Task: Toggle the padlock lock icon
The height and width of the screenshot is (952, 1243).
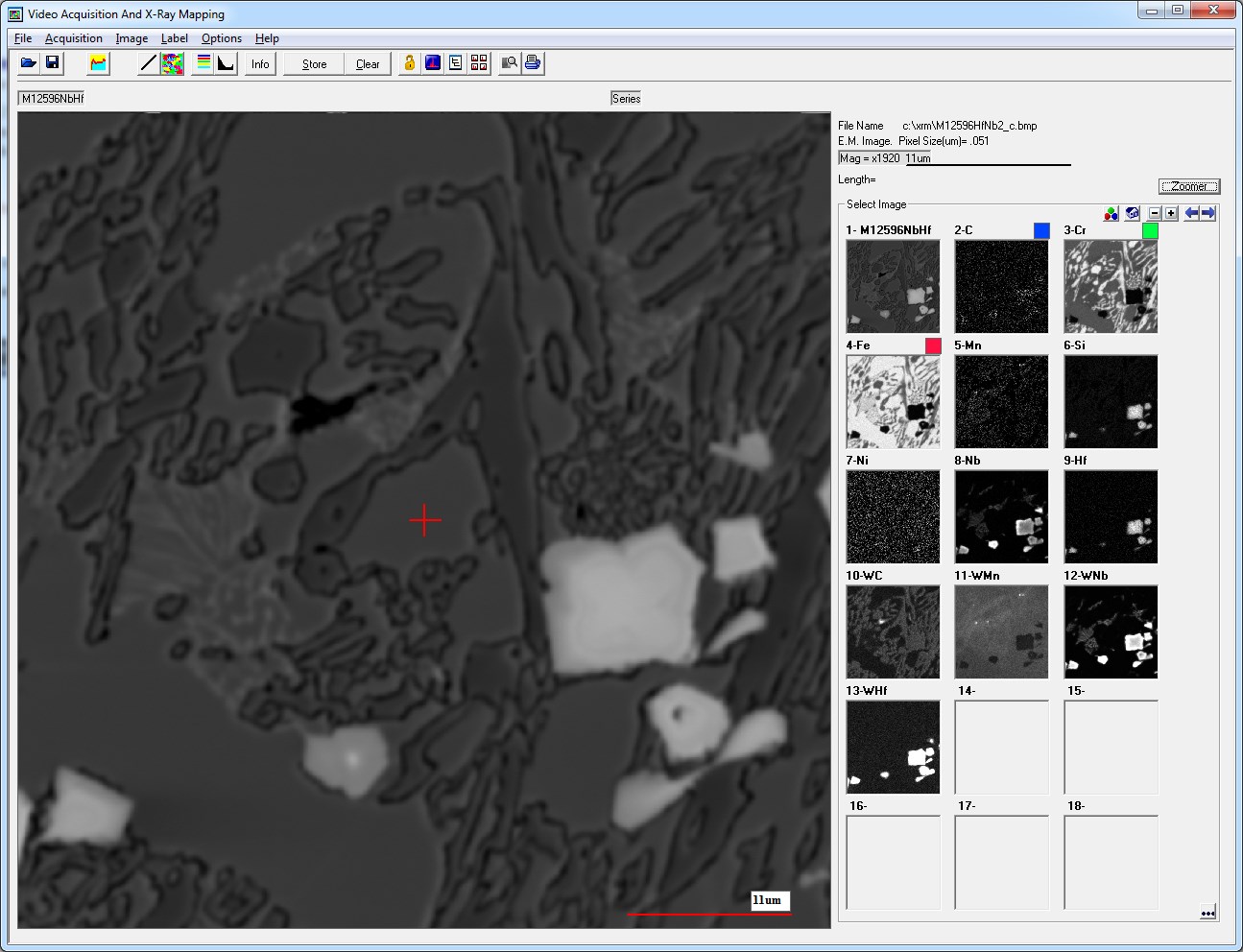Action: (x=410, y=63)
